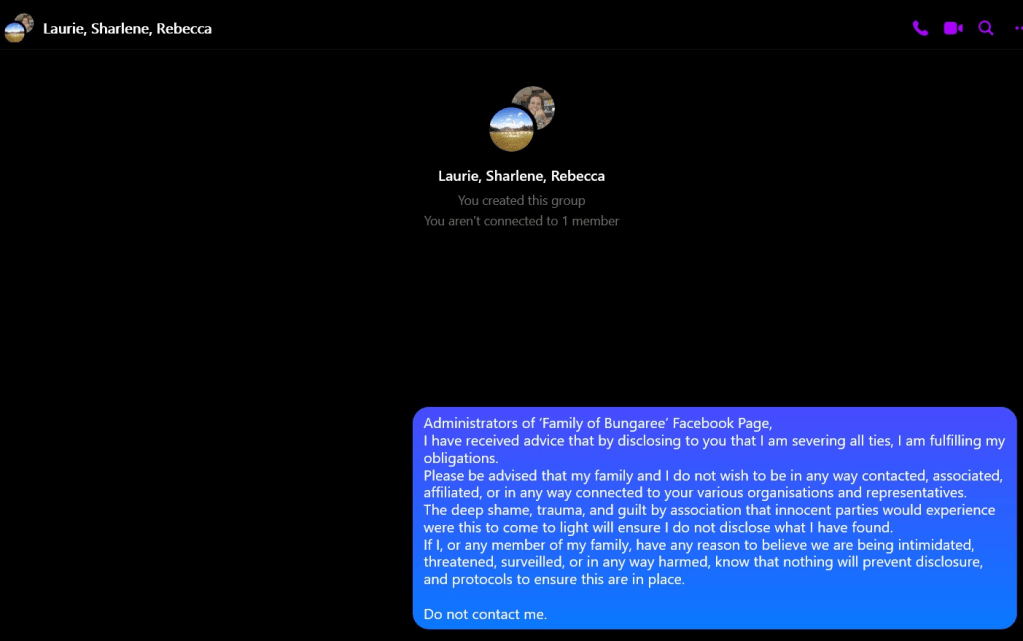Click the 'threatened, surveilled' message line
The height and width of the screenshot is (641, 1023).
coord(702,562)
